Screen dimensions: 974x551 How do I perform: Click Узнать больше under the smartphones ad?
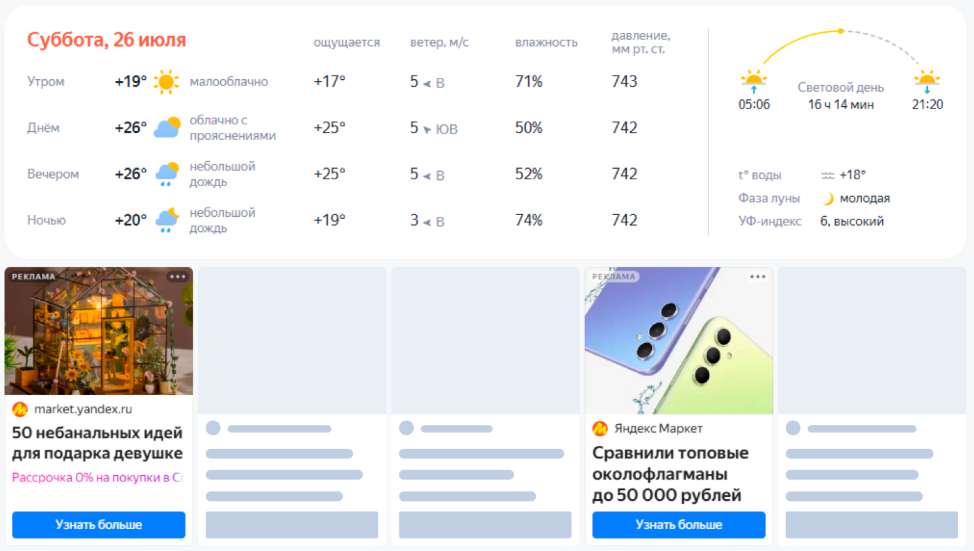[x=678, y=524]
